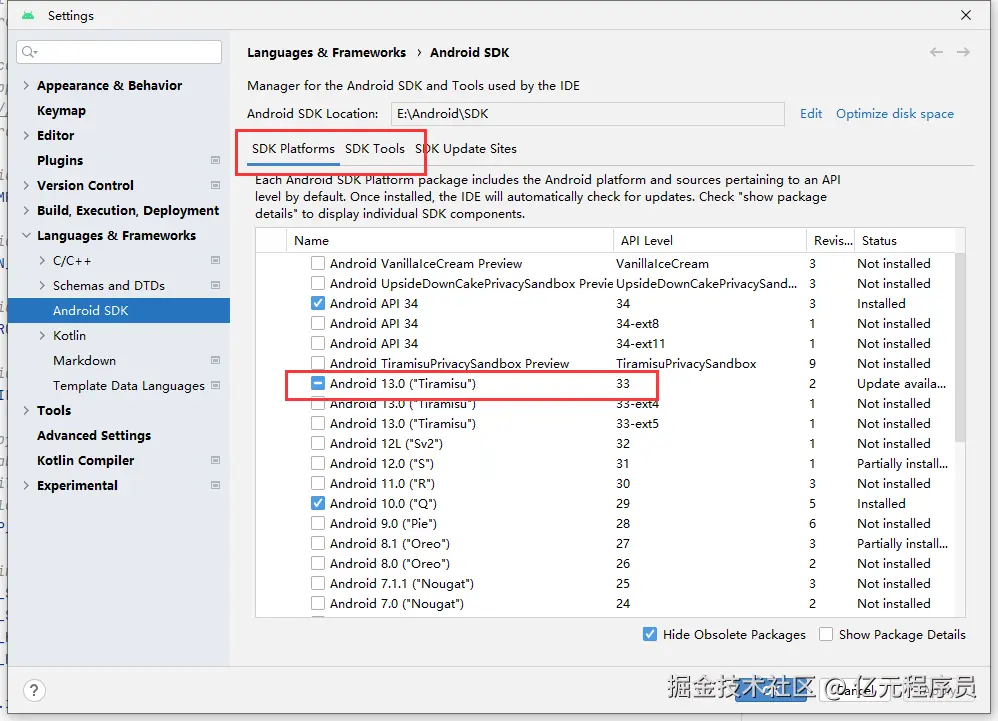Click the help question mark icon
This screenshot has height=721, width=998.
click(x=34, y=690)
